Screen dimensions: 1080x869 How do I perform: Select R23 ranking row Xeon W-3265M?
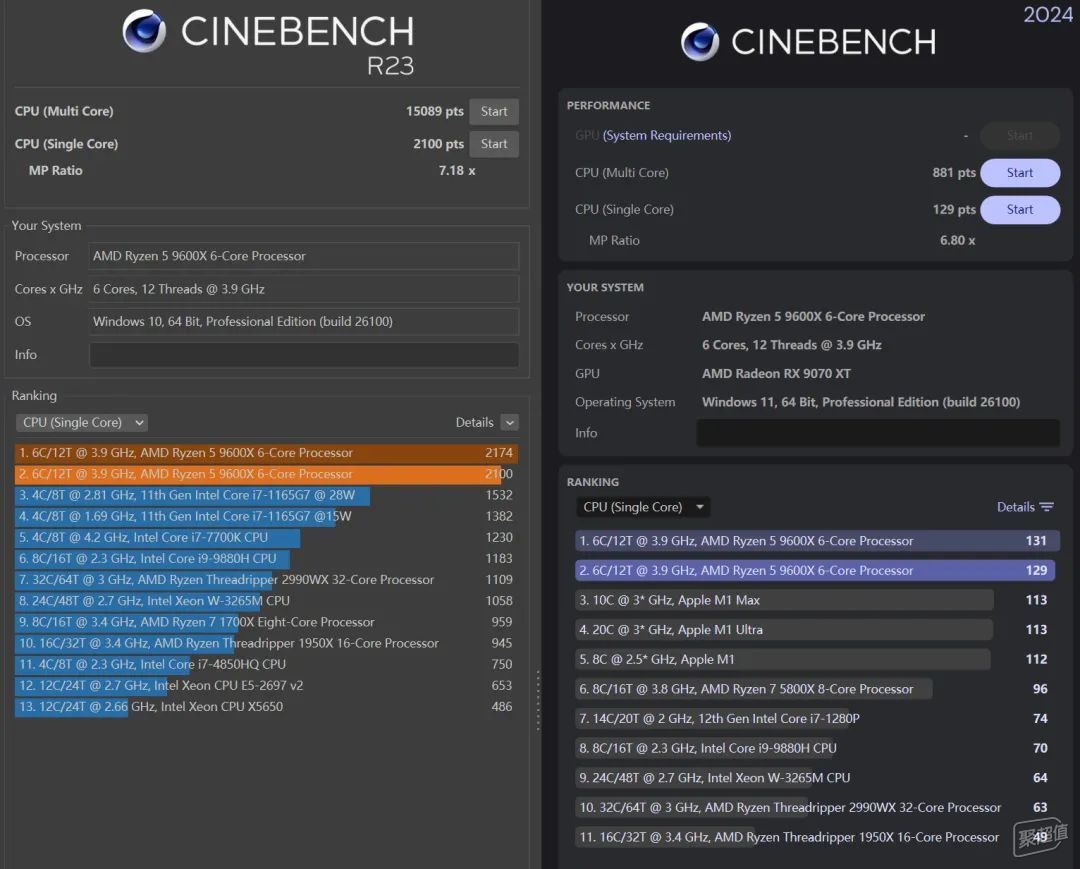[266, 601]
